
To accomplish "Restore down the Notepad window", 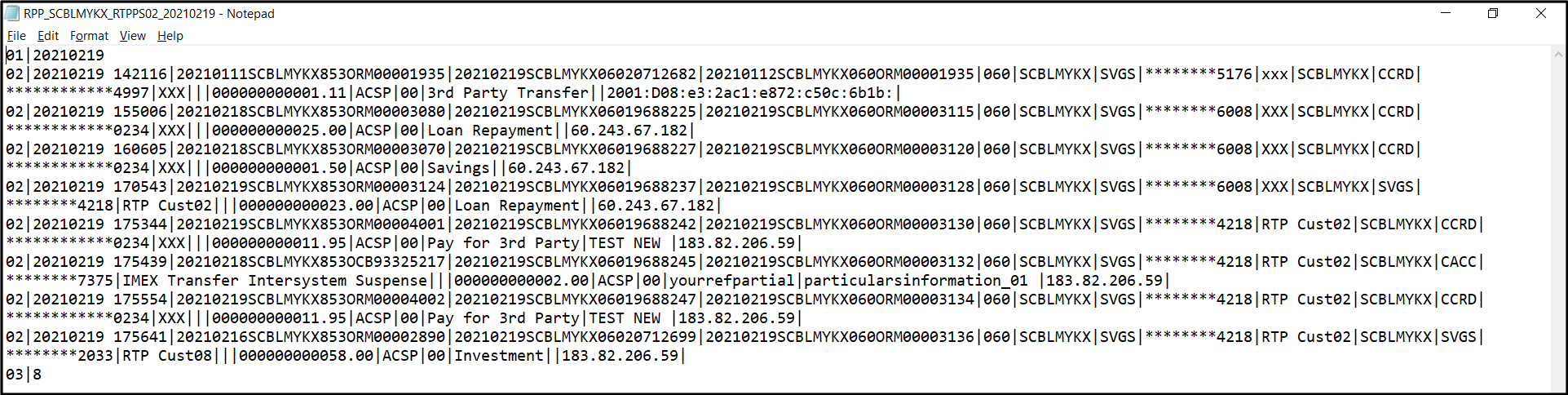I will (x=1493, y=13).
